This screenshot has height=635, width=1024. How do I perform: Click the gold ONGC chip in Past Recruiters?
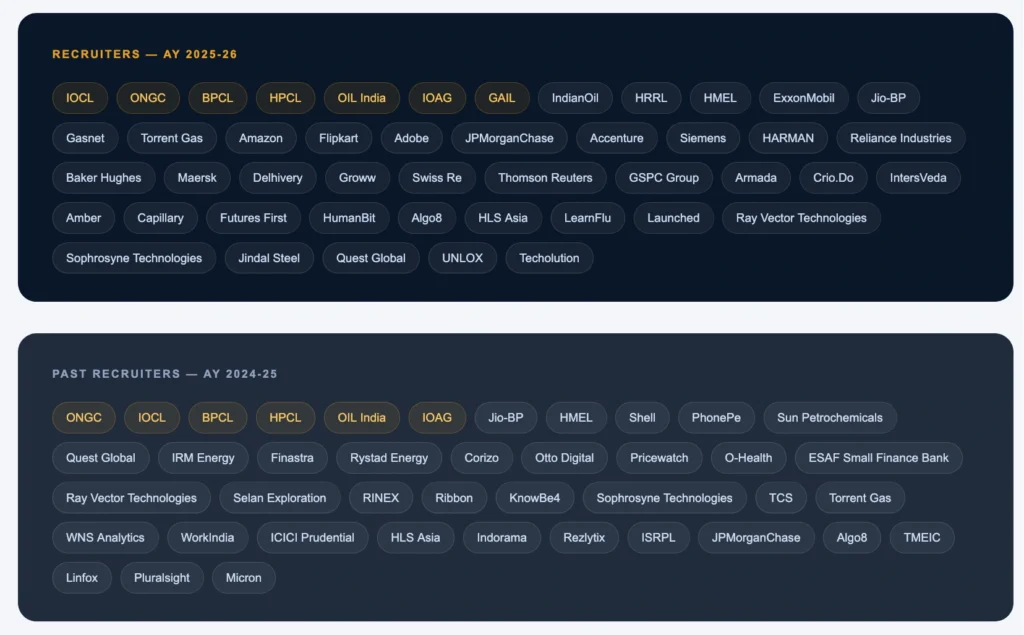pos(84,417)
